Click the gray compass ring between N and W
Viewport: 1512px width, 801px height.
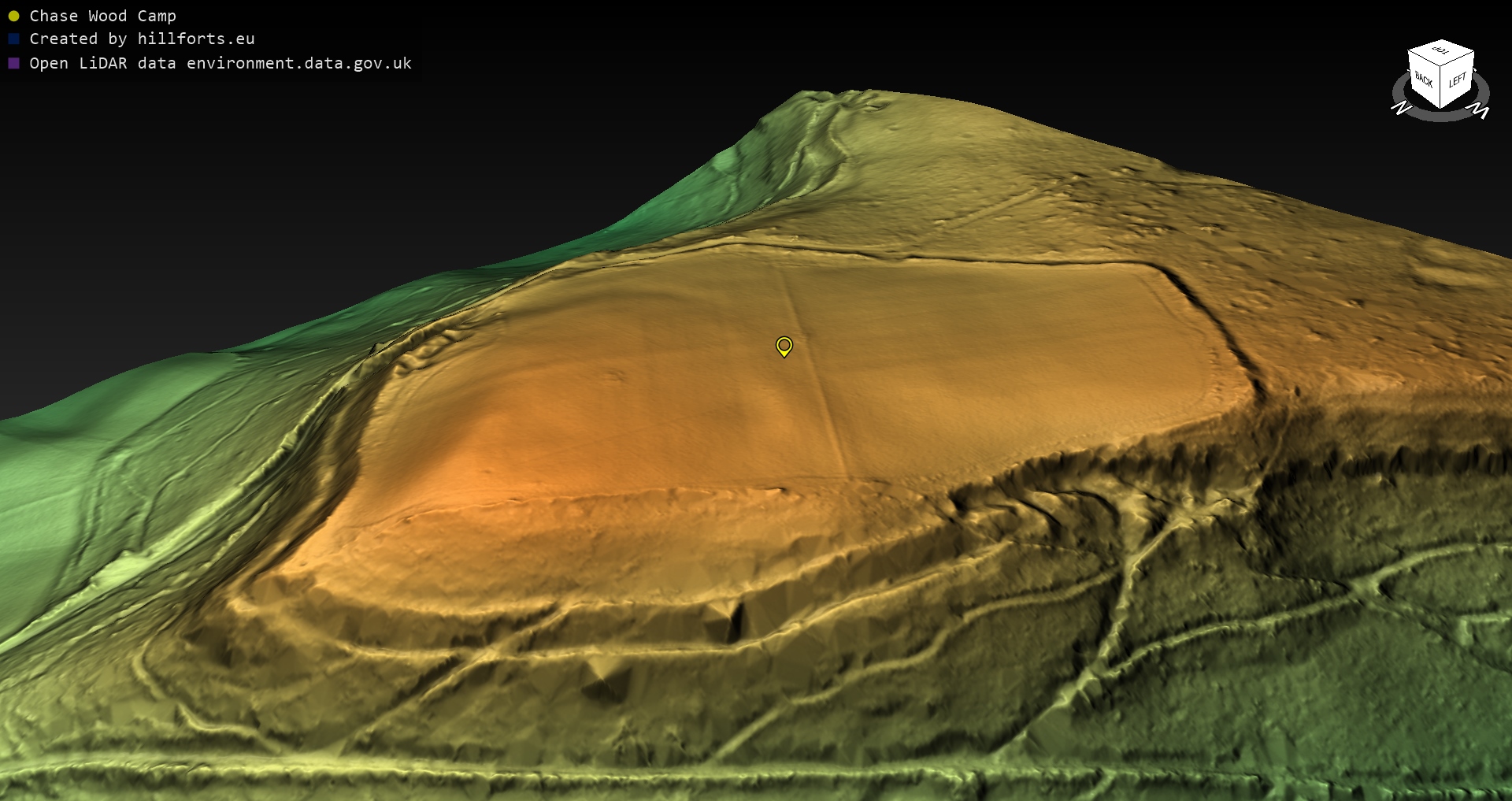tap(1441, 117)
